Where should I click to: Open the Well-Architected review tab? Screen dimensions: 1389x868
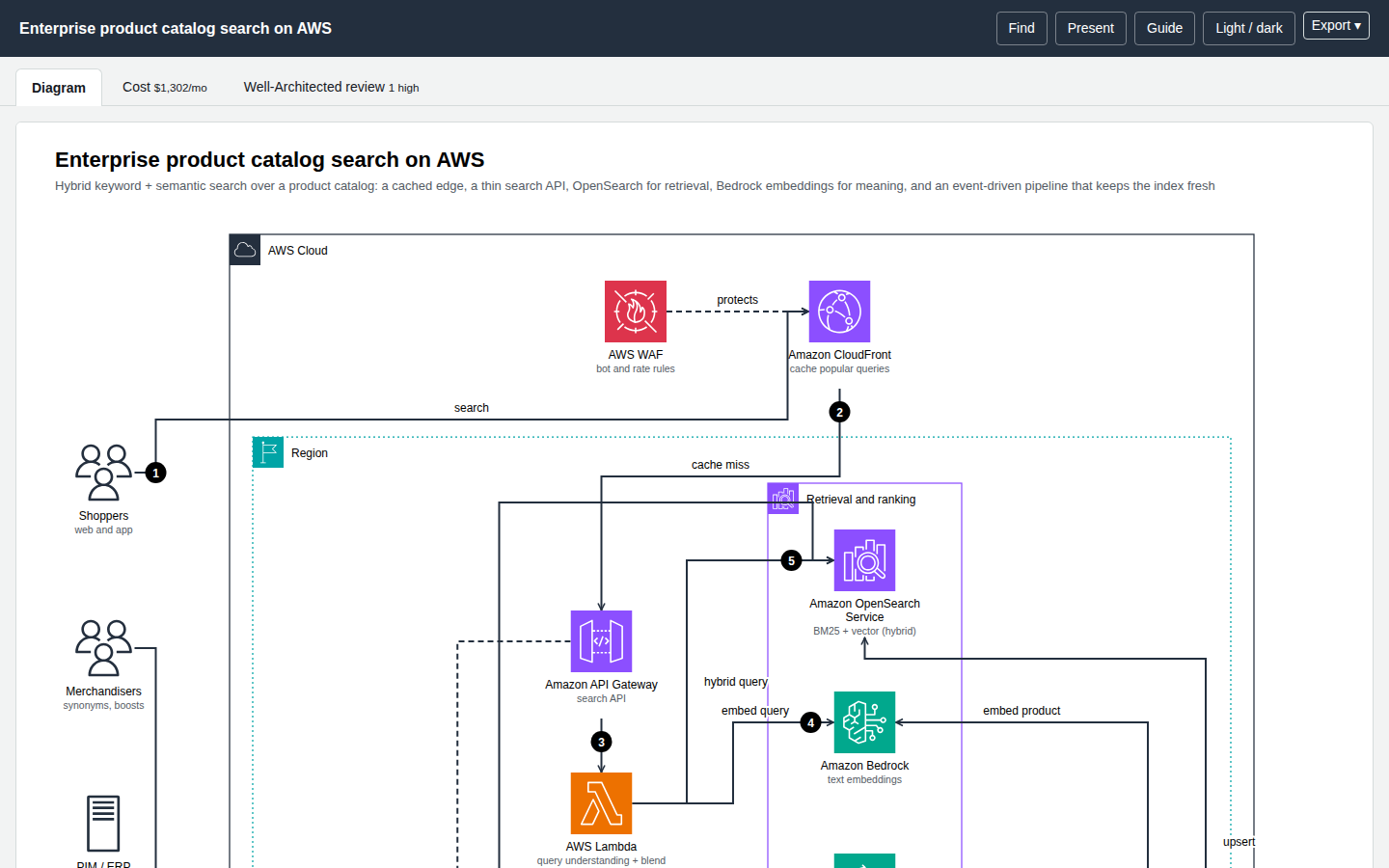331,87
